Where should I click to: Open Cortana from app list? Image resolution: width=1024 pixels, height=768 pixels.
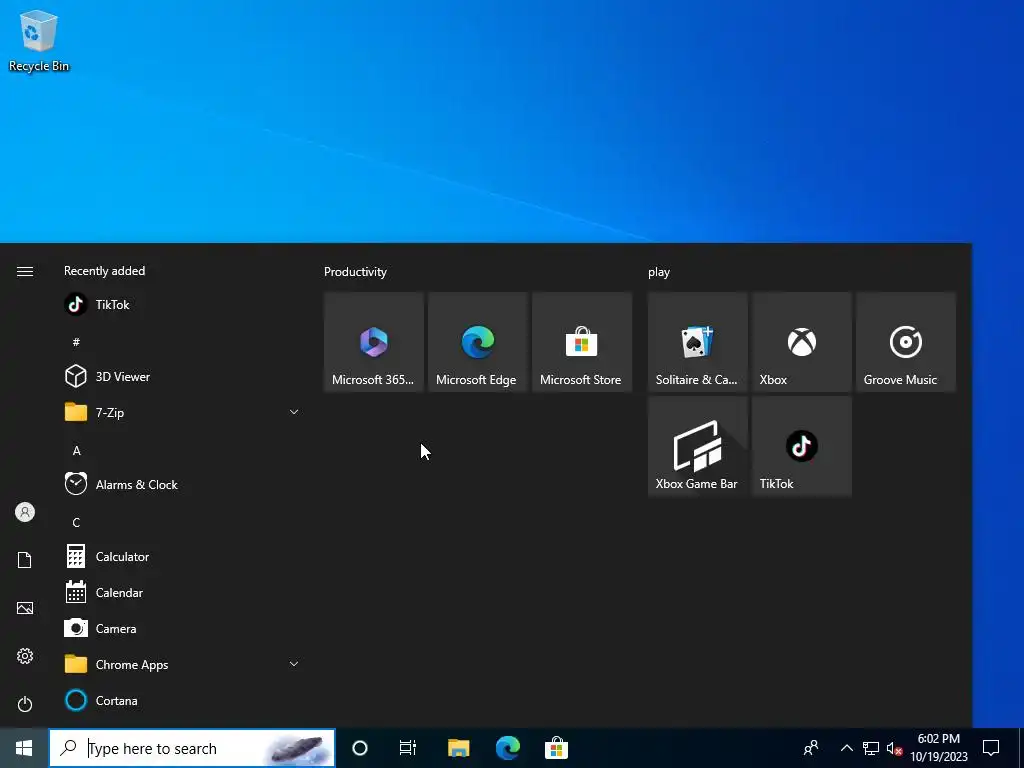(182, 700)
